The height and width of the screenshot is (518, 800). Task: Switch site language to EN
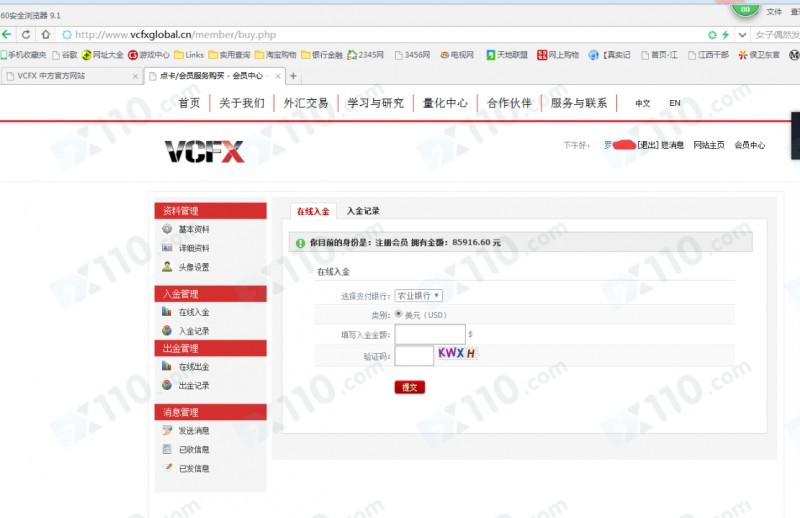[674, 103]
